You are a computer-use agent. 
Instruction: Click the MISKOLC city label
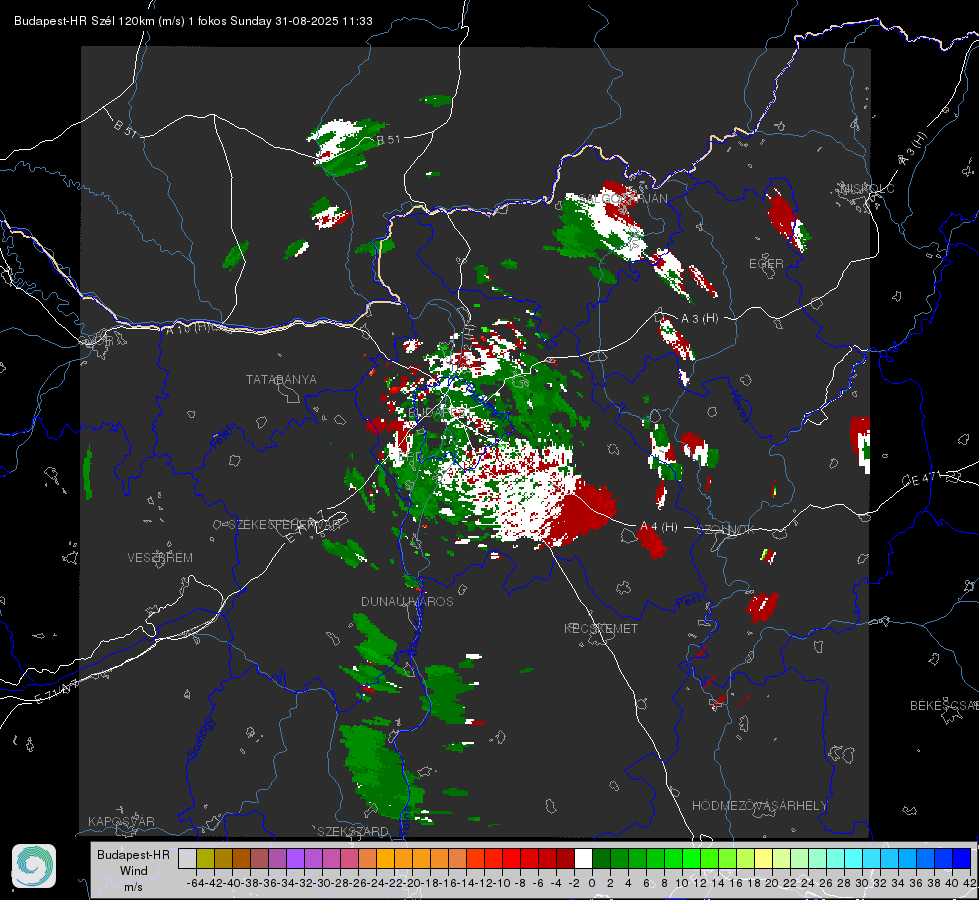[867, 188]
